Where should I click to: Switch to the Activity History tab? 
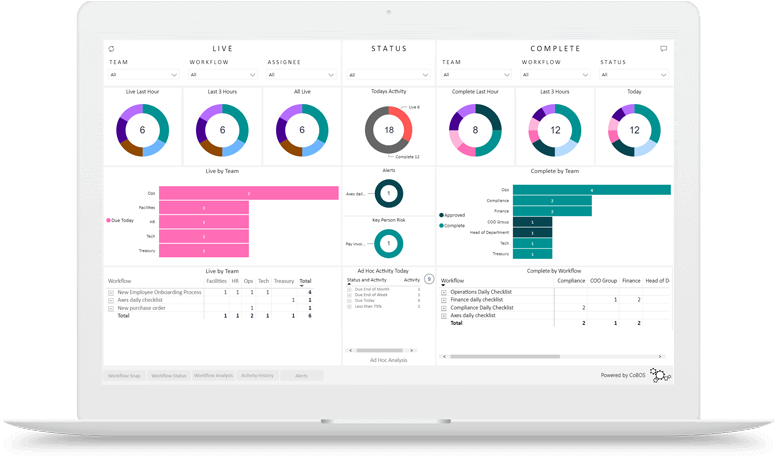point(258,376)
